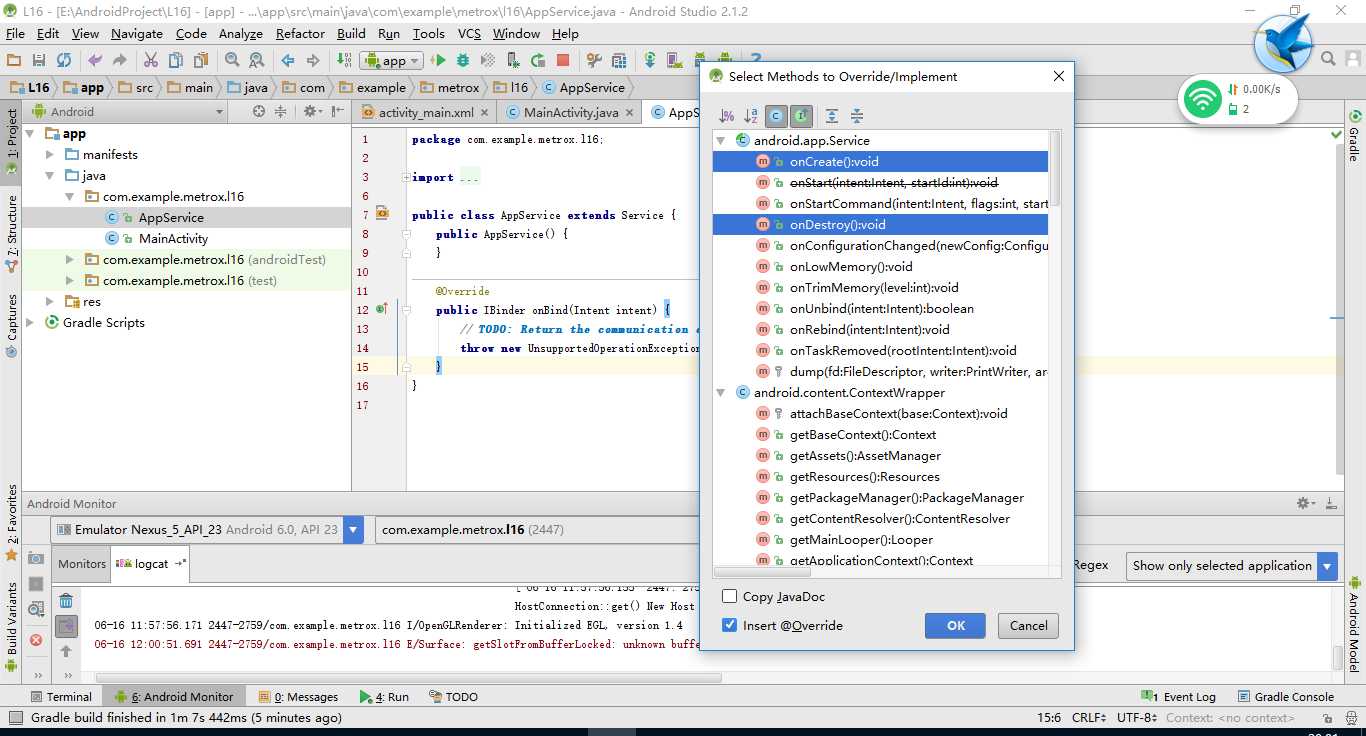The height and width of the screenshot is (736, 1366).
Task: Click the UTF-8 encoding status item
Action: click(x=1137, y=717)
